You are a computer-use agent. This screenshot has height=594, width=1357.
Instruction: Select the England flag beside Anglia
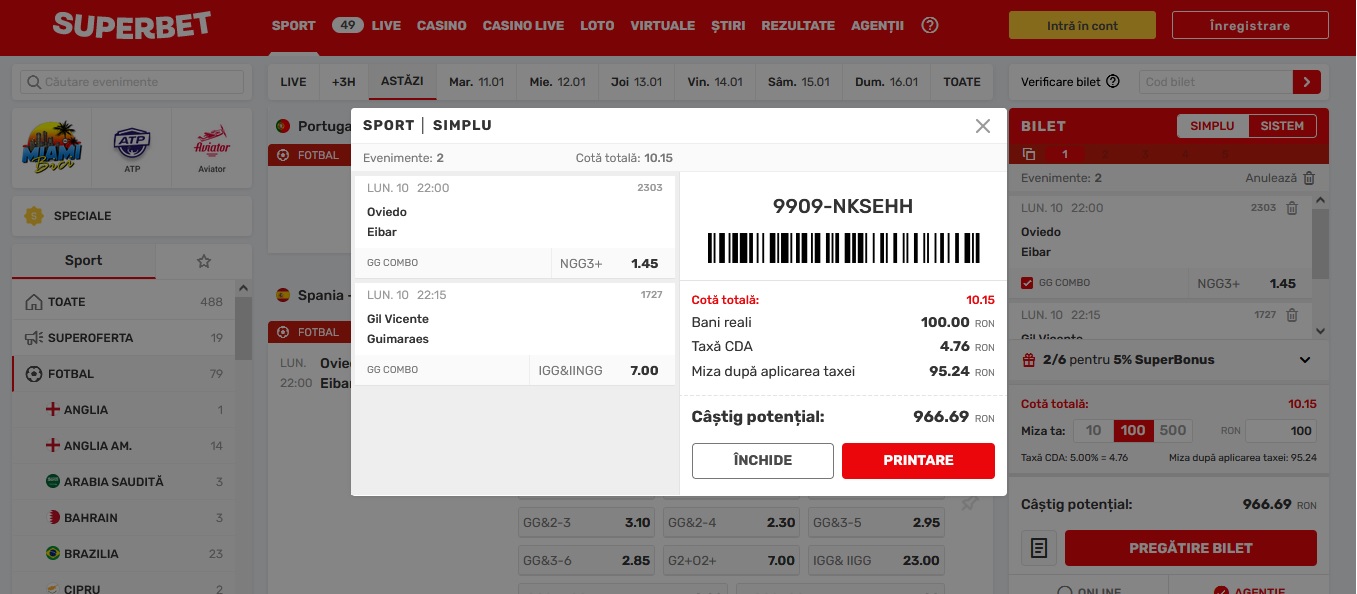pyautogui.click(x=53, y=410)
